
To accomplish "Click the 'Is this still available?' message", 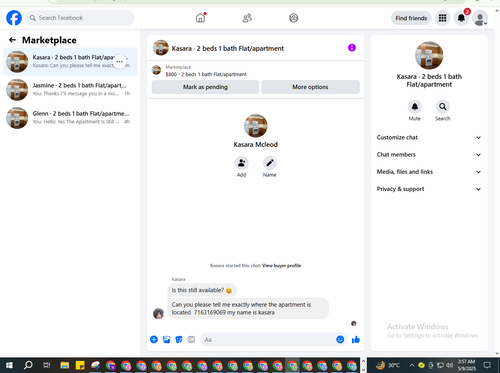I will click(202, 290).
